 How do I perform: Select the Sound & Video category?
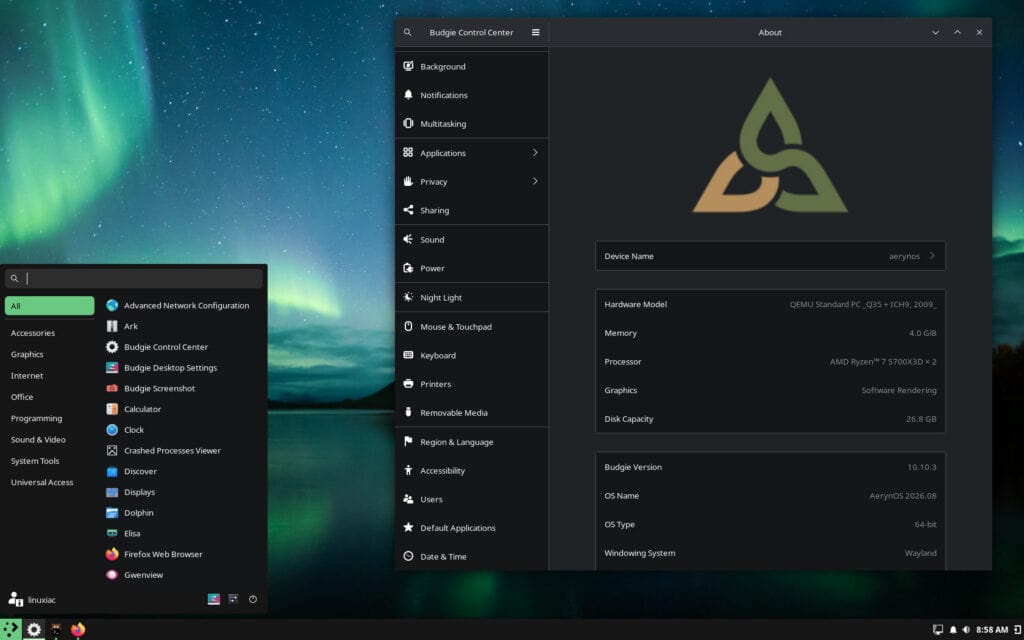(x=50, y=440)
